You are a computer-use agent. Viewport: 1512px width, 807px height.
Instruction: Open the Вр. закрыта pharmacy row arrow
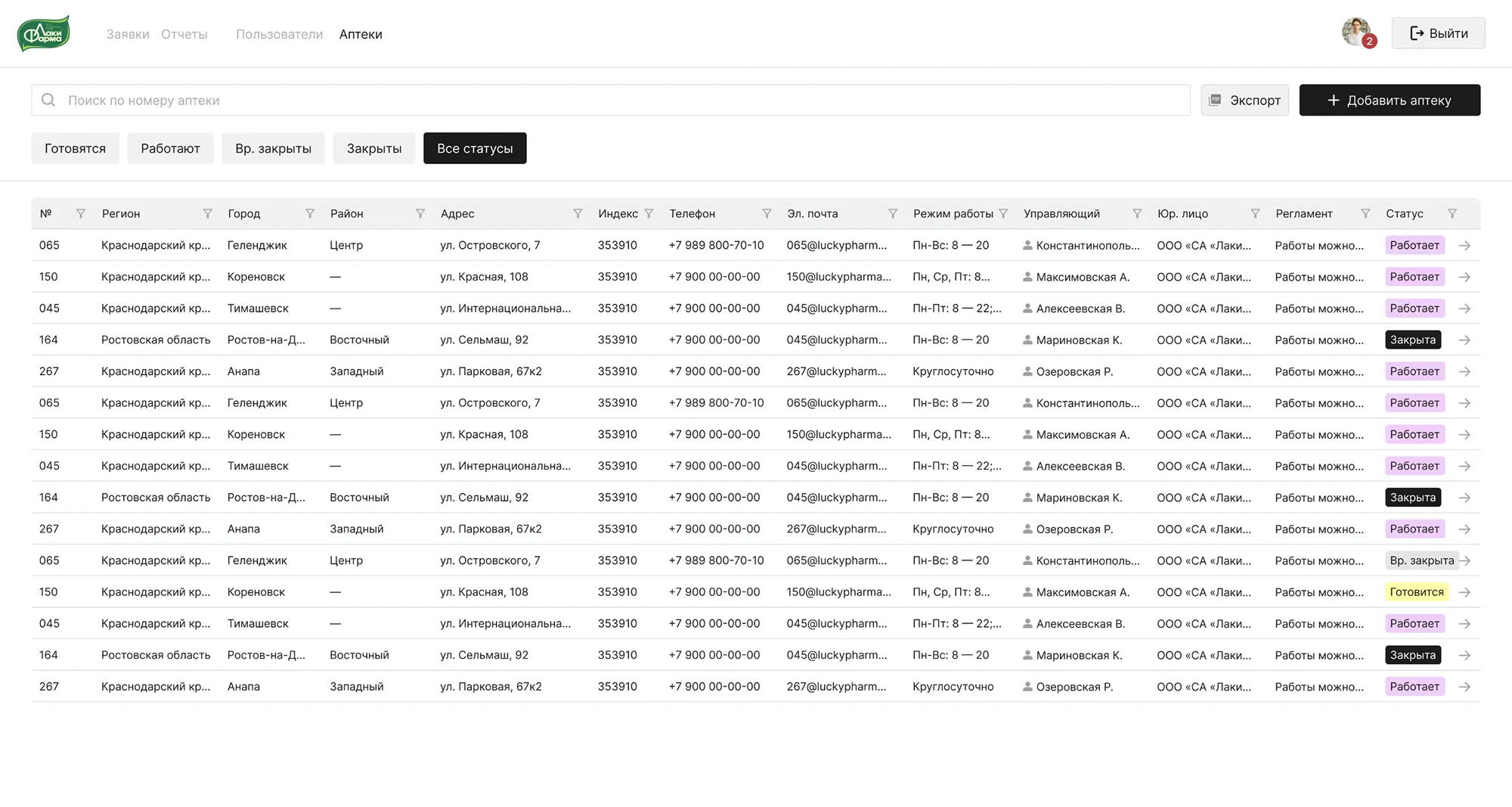(1465, 560)
